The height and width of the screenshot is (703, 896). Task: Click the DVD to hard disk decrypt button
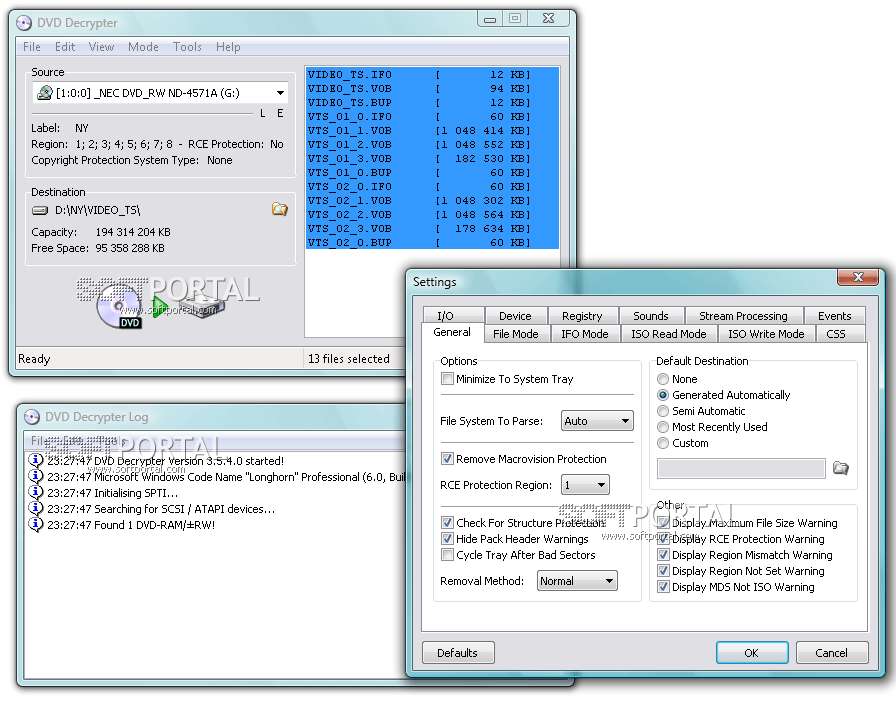[x=160, y=305]
